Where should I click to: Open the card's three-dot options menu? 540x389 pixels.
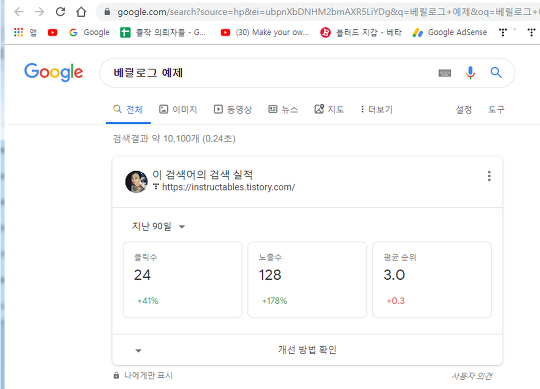(x=489, y=176)
